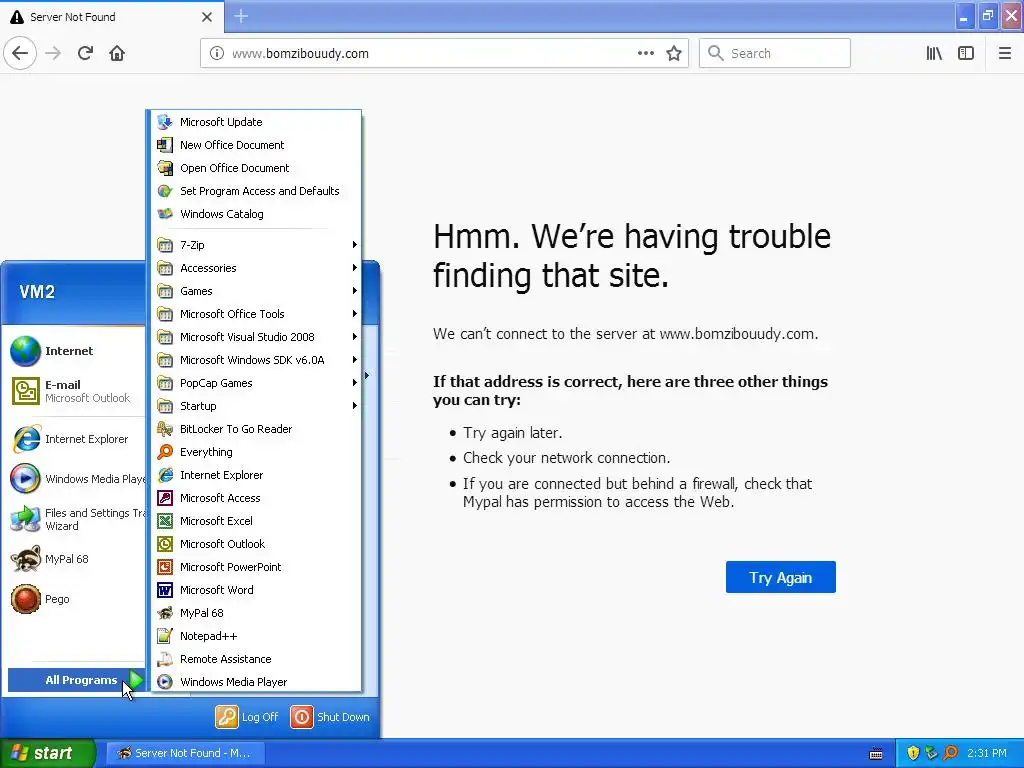Open the browser home page icon

click(x=117, y=53)
